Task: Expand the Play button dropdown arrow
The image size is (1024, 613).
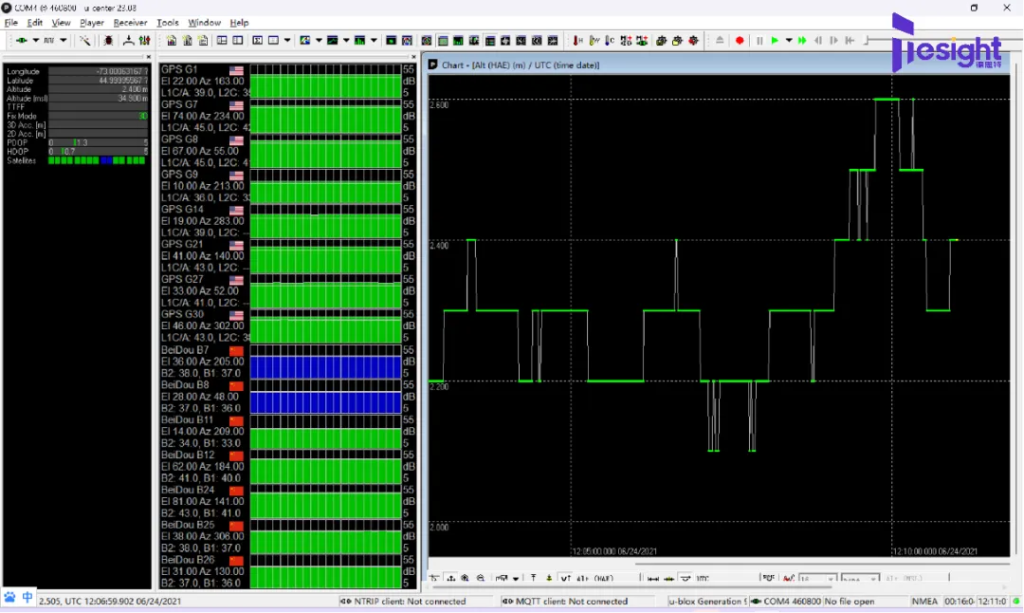Action: [x=788, y=40]
